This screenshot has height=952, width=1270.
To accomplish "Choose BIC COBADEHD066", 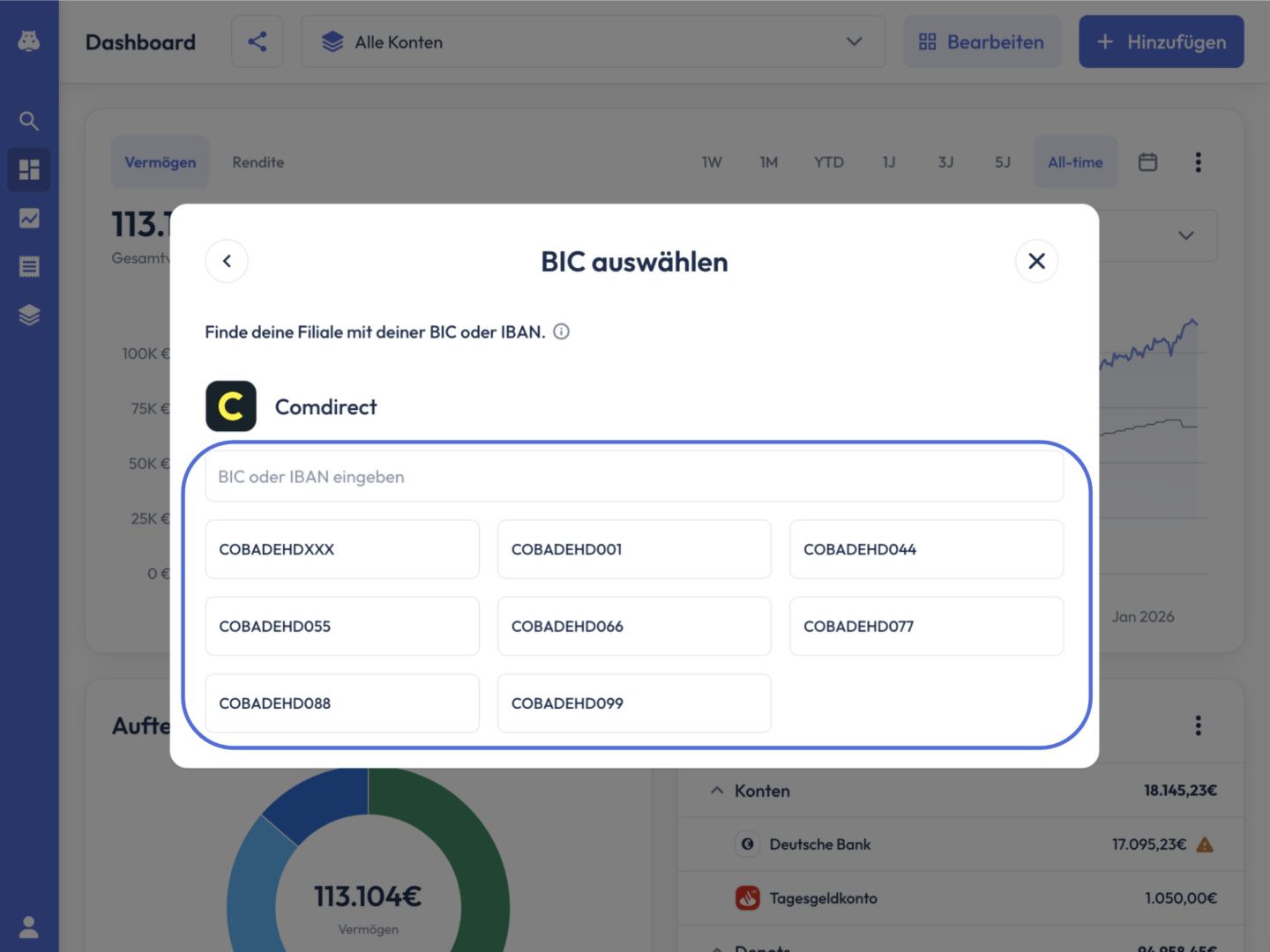I will click(x=634, y=626).
